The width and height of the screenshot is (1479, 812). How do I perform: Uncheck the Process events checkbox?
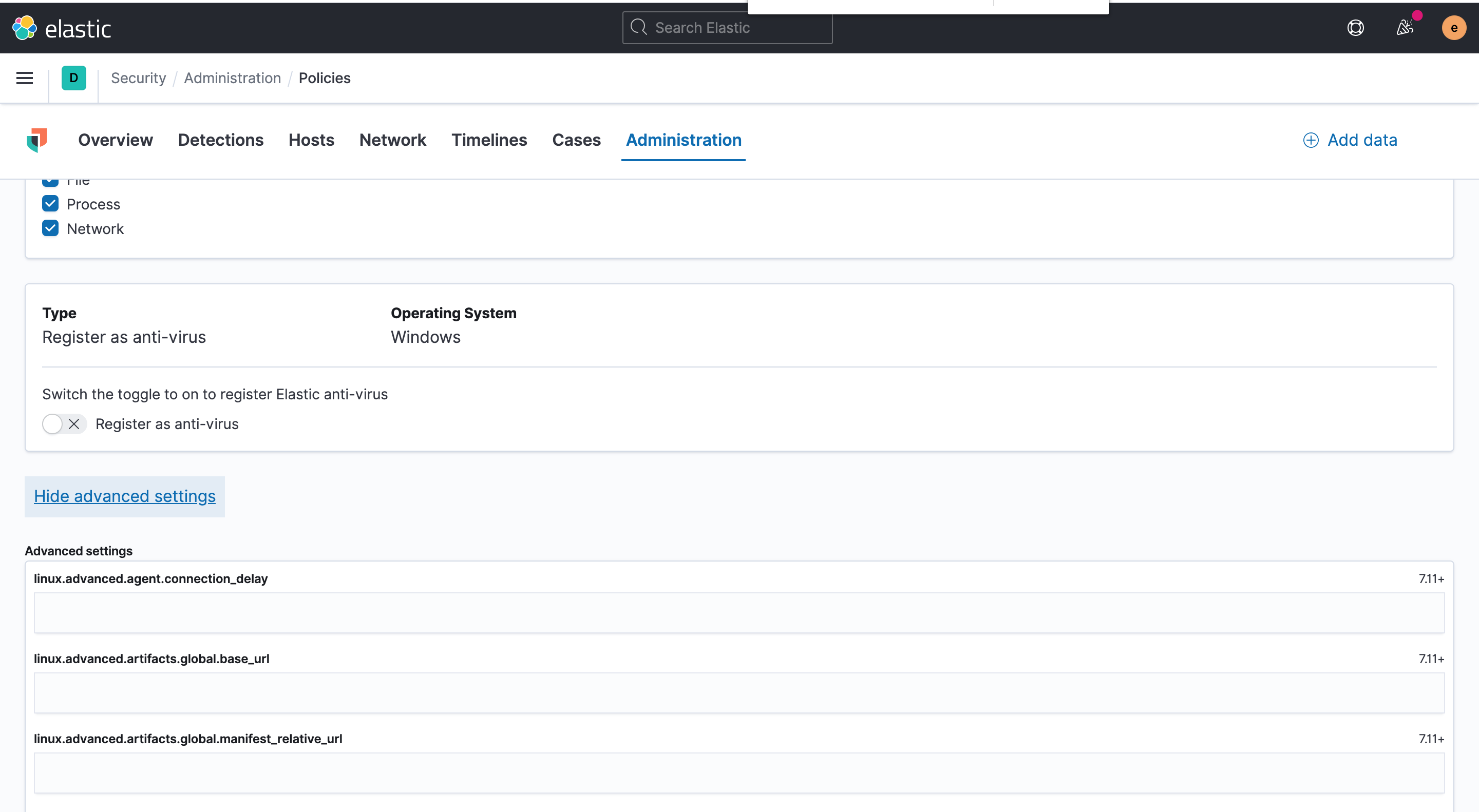(50, 204)
